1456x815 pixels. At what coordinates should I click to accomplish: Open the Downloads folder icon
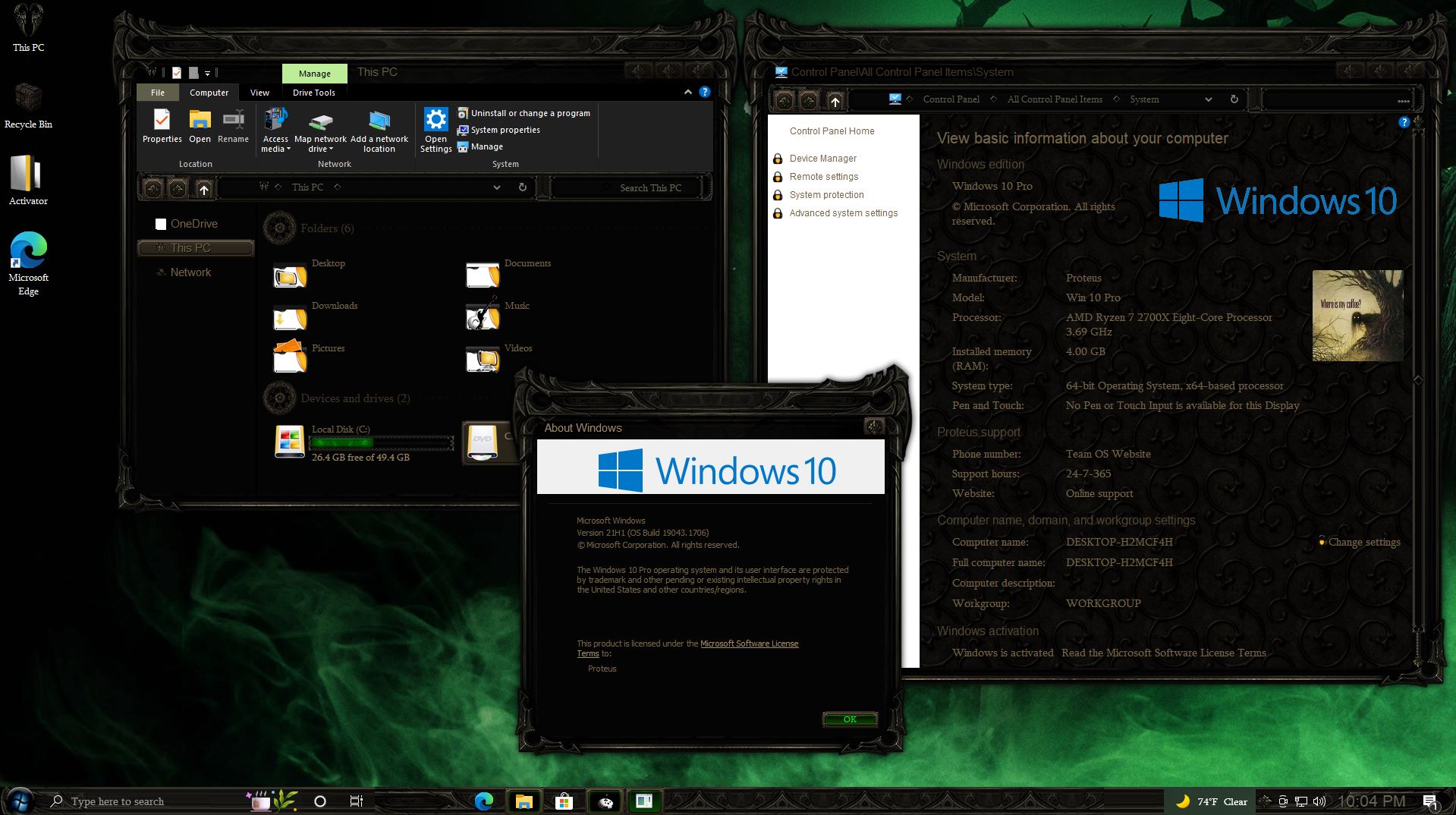coord(290,317)
